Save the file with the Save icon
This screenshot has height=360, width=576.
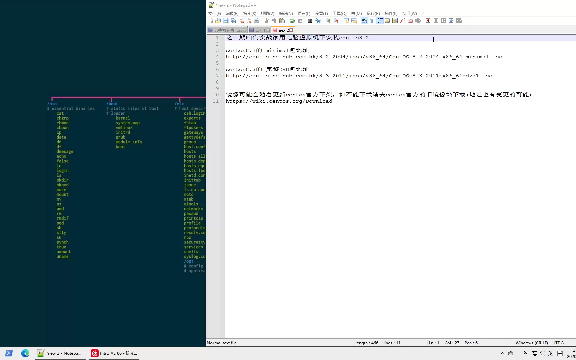226,21
